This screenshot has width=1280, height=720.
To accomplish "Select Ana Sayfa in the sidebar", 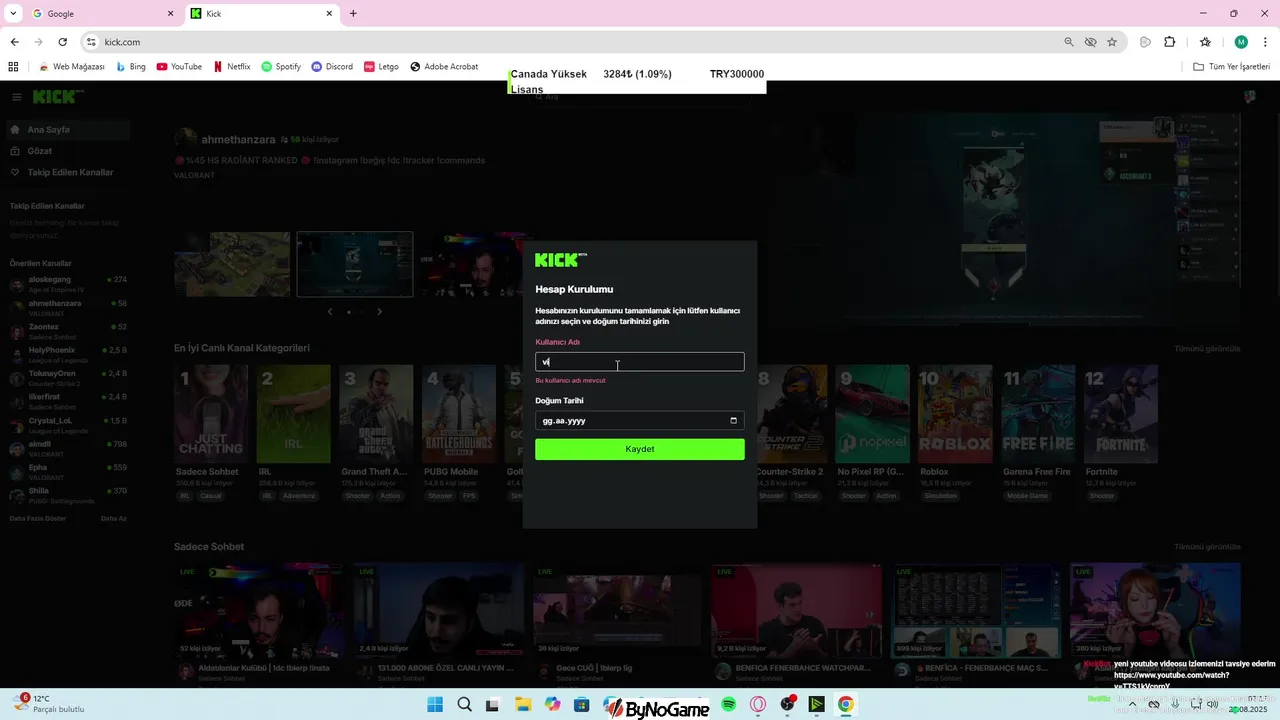I will coord(68,130).
